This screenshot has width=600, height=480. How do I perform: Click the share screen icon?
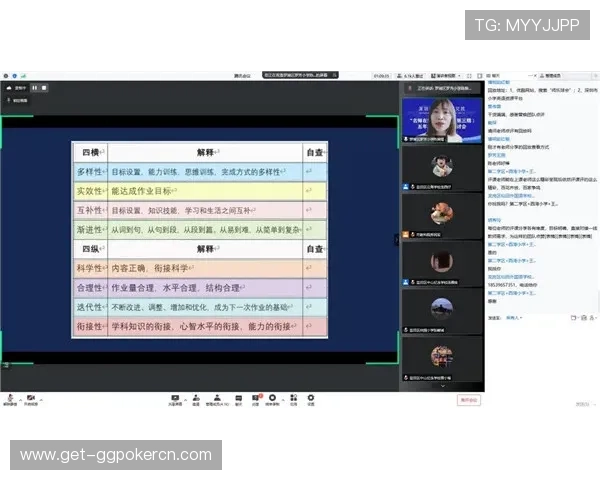(175, 400)
